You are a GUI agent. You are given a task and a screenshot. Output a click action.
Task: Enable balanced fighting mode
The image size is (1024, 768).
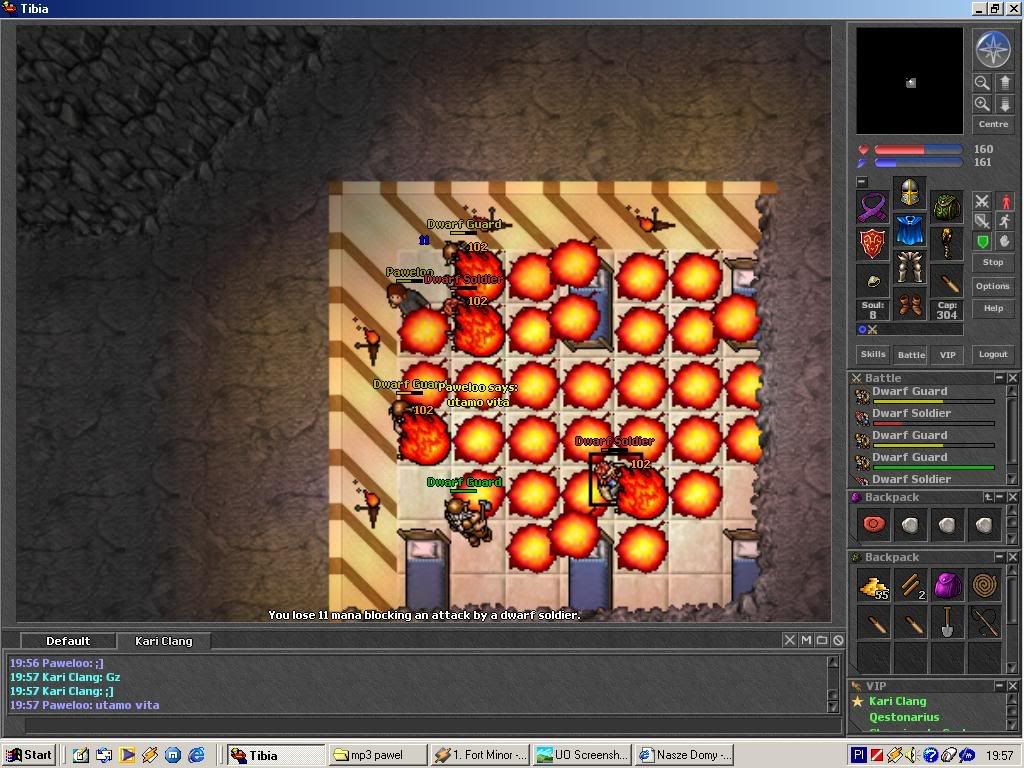pyautogui.click(x=982, y=221)
